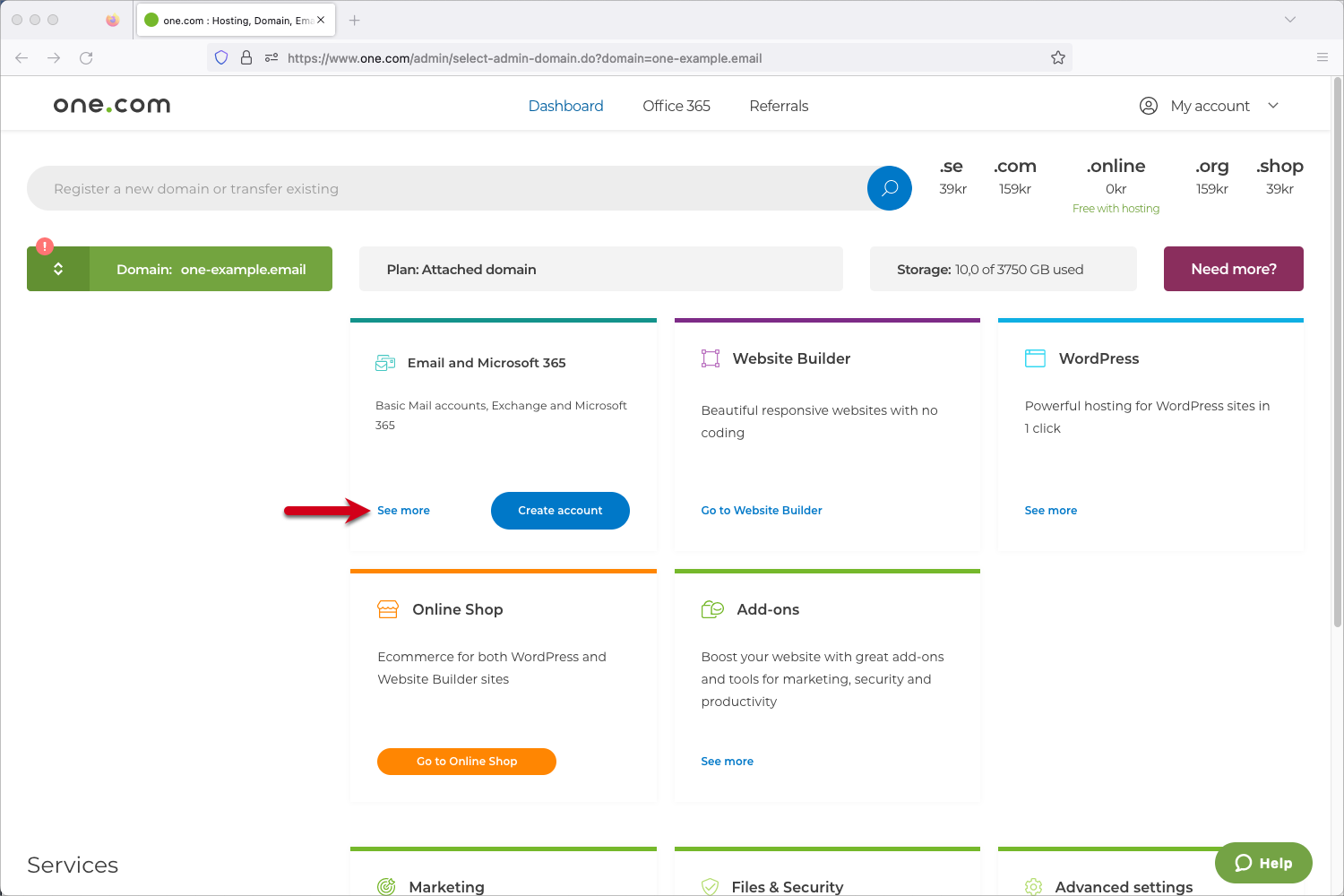Viewport: 1344px width, 896px height.
Task: Click the Website Builder frame icon
Action: pyautogui.click(x=711, y=358)
